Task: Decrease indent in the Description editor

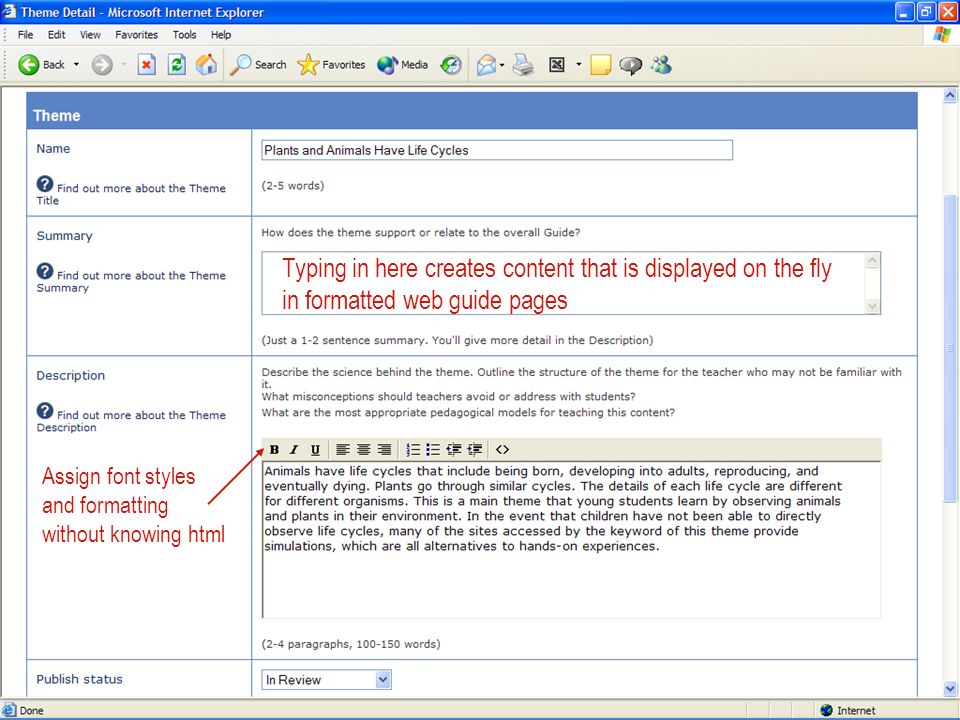Action: pos(454,450)
